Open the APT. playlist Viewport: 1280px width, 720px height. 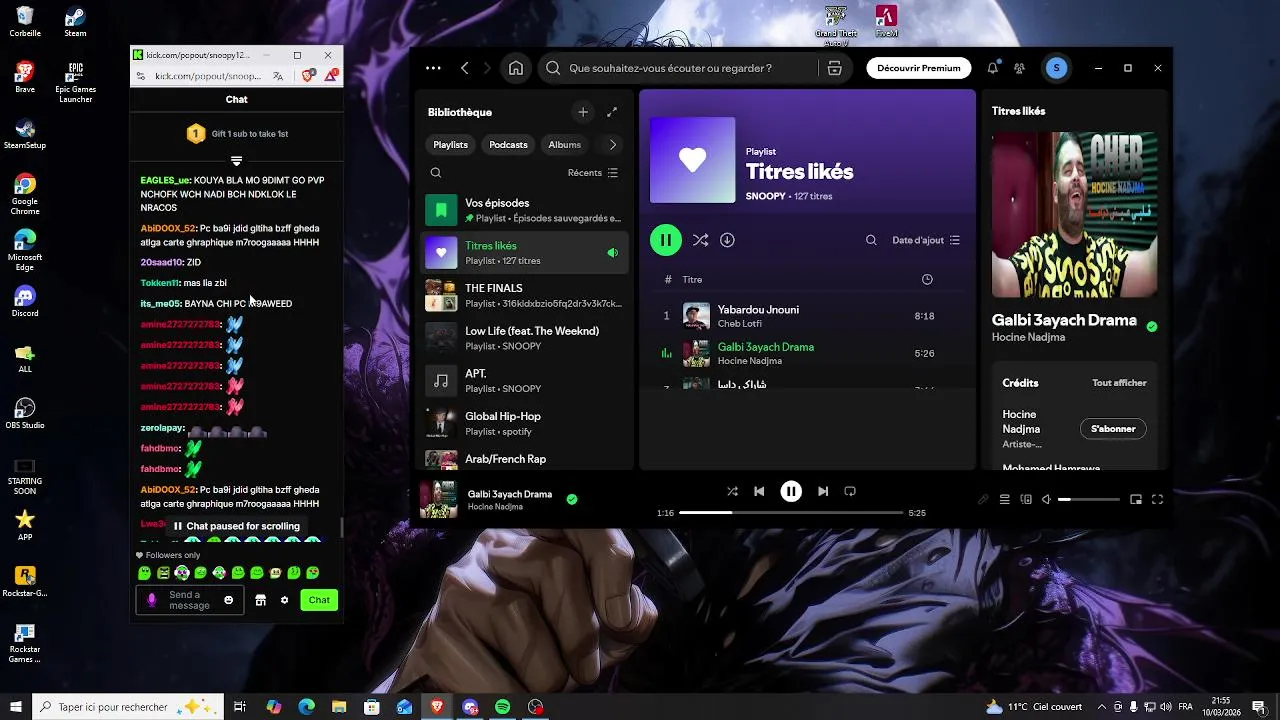tap(526, 380)
